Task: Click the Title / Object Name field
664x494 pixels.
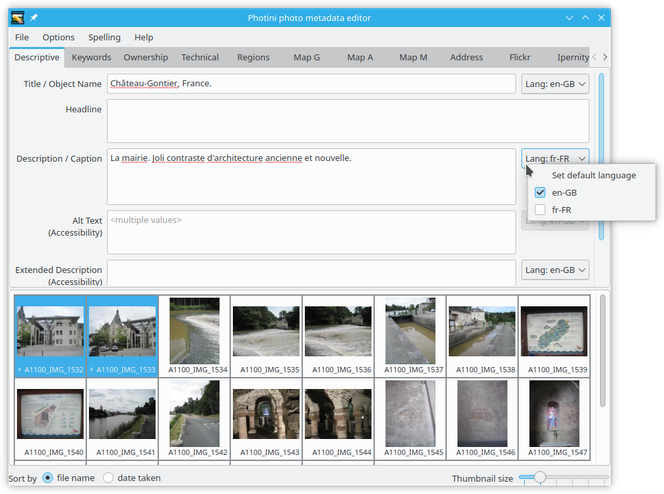Action: pos(311,84)
